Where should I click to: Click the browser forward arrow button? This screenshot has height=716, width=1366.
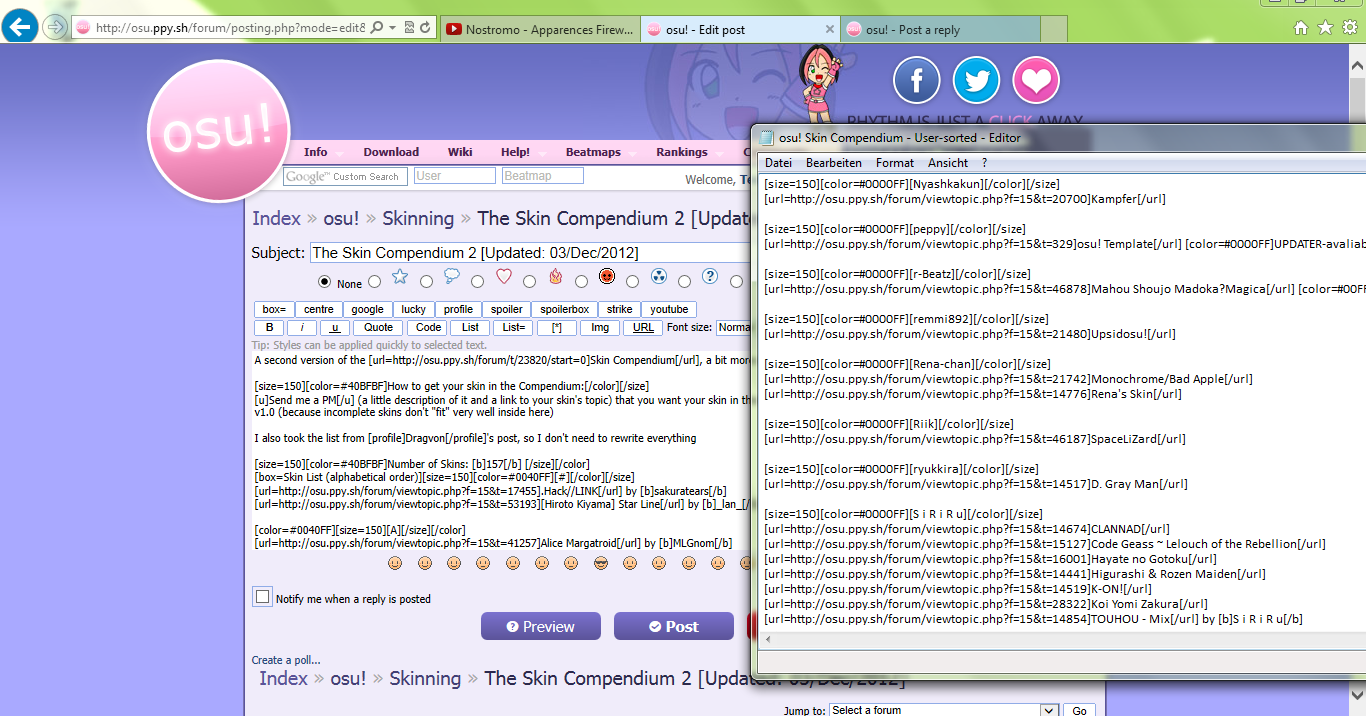[x=55, y=27]
